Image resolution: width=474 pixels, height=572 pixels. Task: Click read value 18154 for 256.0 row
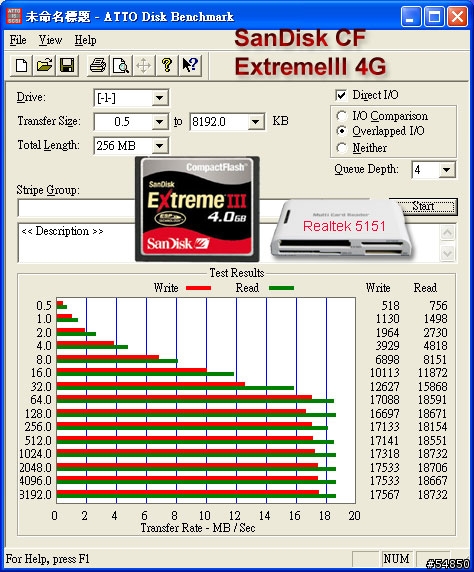[432, 427]
